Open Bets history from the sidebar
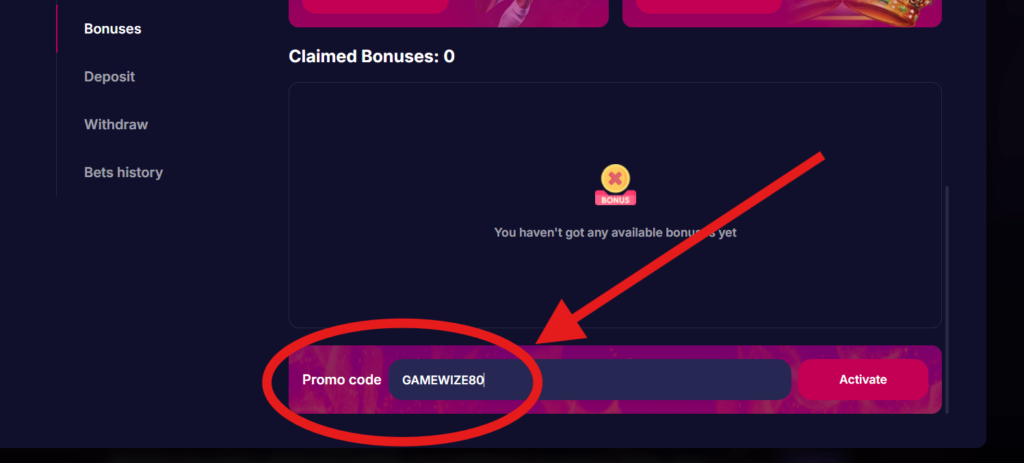 click(123, 173)
